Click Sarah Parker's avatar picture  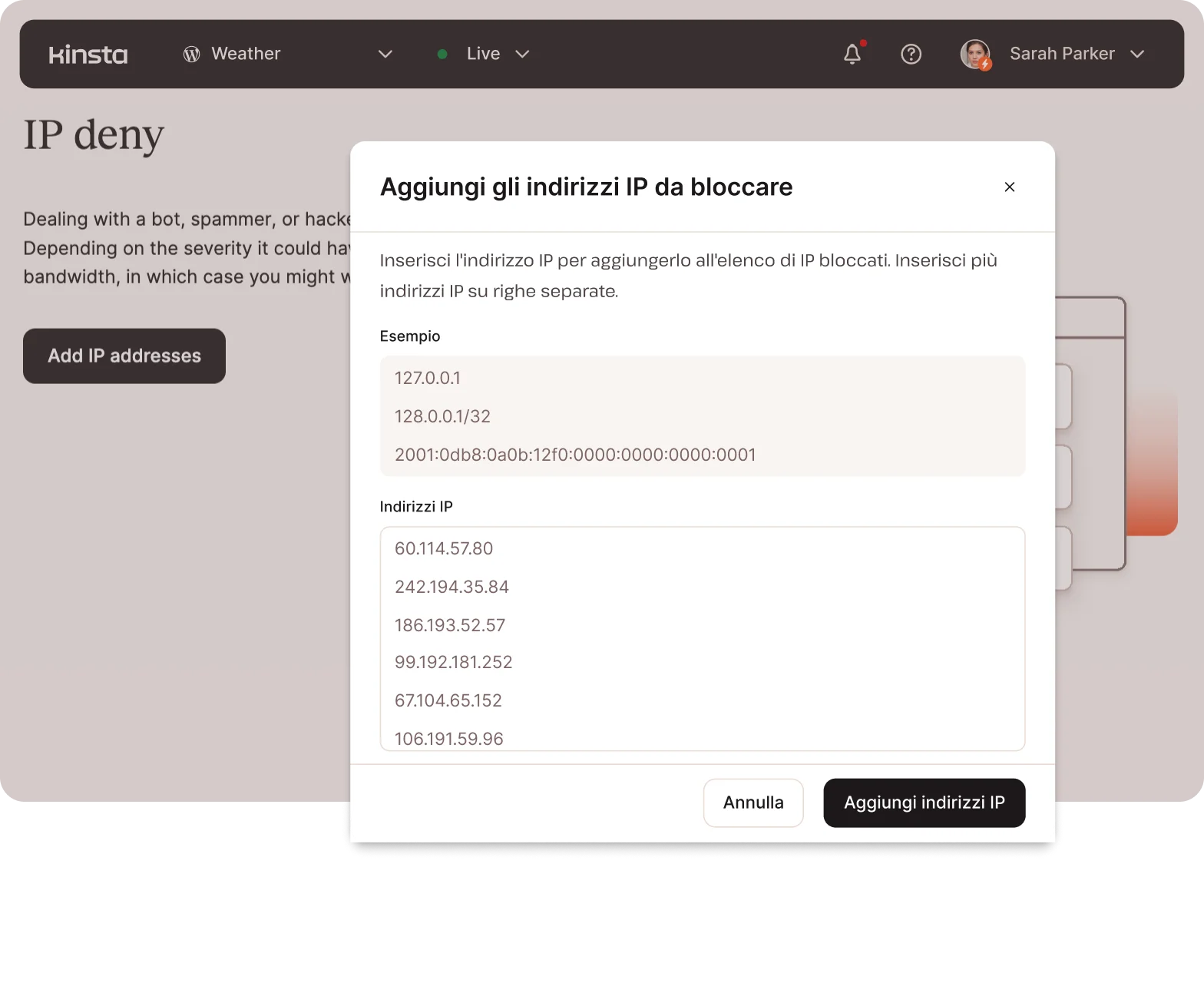click(975, 54)
